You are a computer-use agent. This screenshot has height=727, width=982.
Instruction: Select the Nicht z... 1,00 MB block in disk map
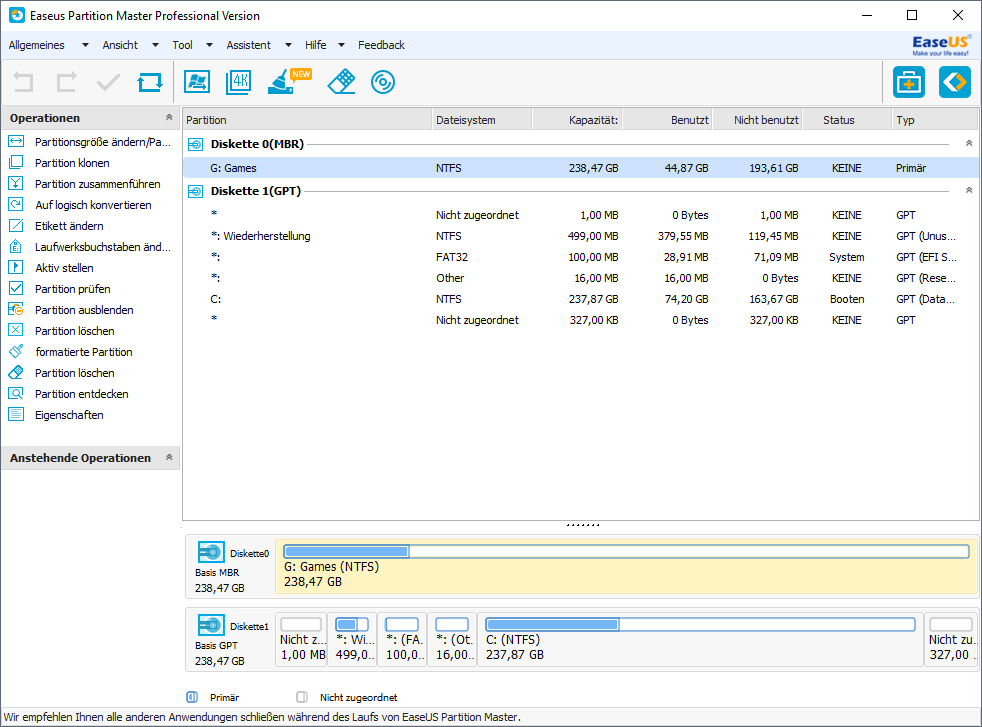(301, 639)
